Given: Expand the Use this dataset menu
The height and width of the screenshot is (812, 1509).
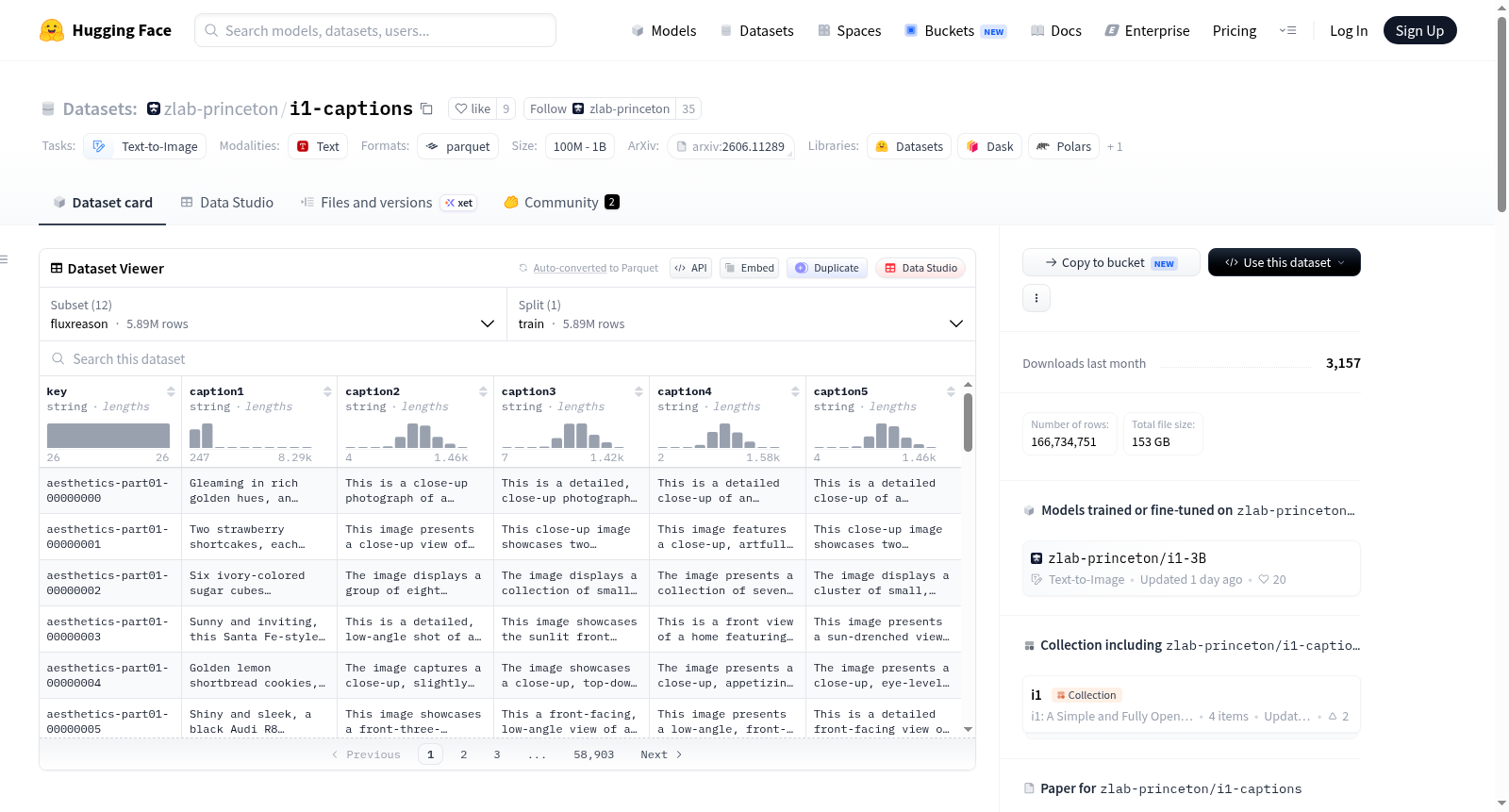Looking at the screenshot, I should tap(1284, 262).
